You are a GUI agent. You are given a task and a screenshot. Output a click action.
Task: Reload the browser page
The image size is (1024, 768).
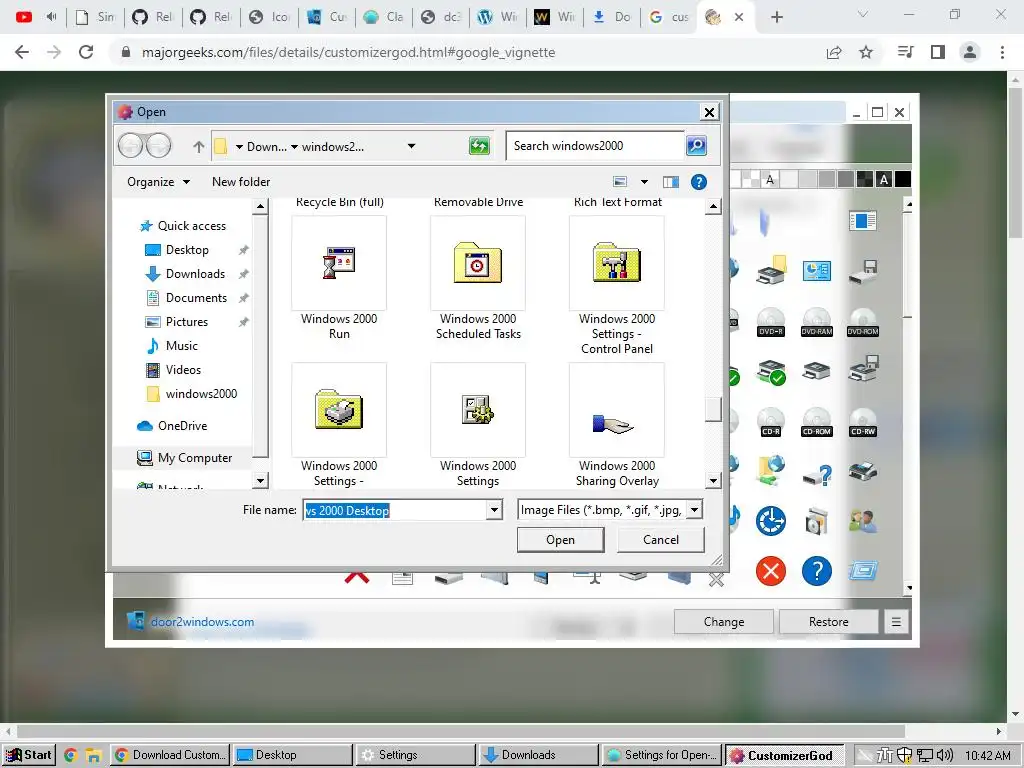(x=86, y=52)
